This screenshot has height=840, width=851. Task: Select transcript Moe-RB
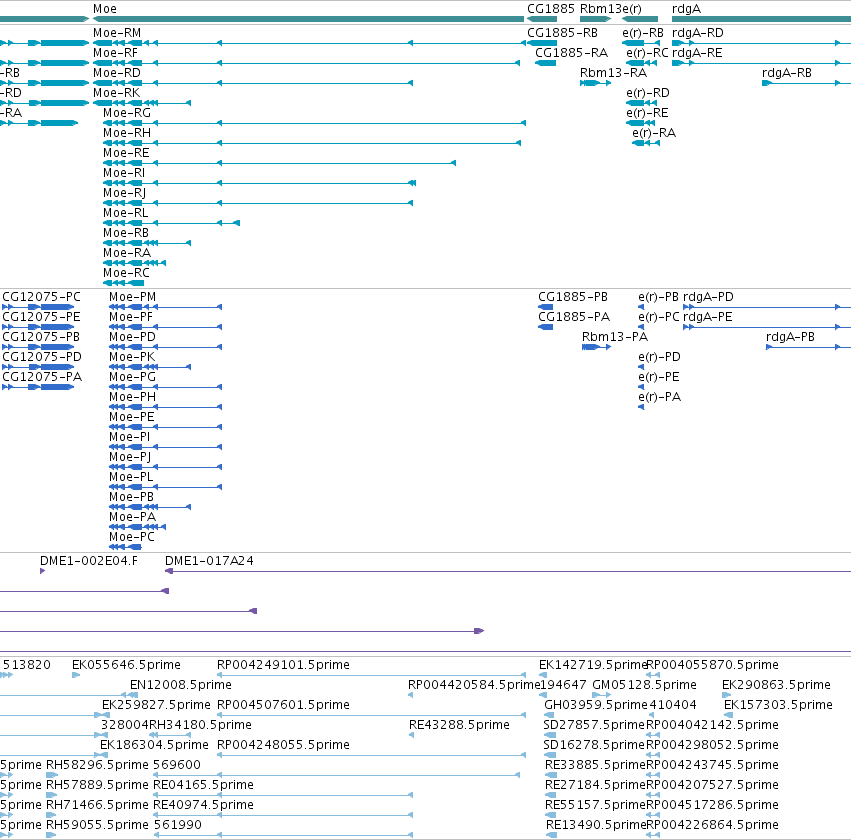(126, 233)
